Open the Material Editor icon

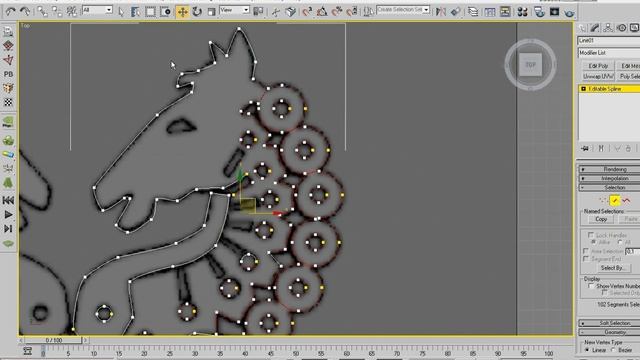tap(522, 12)
